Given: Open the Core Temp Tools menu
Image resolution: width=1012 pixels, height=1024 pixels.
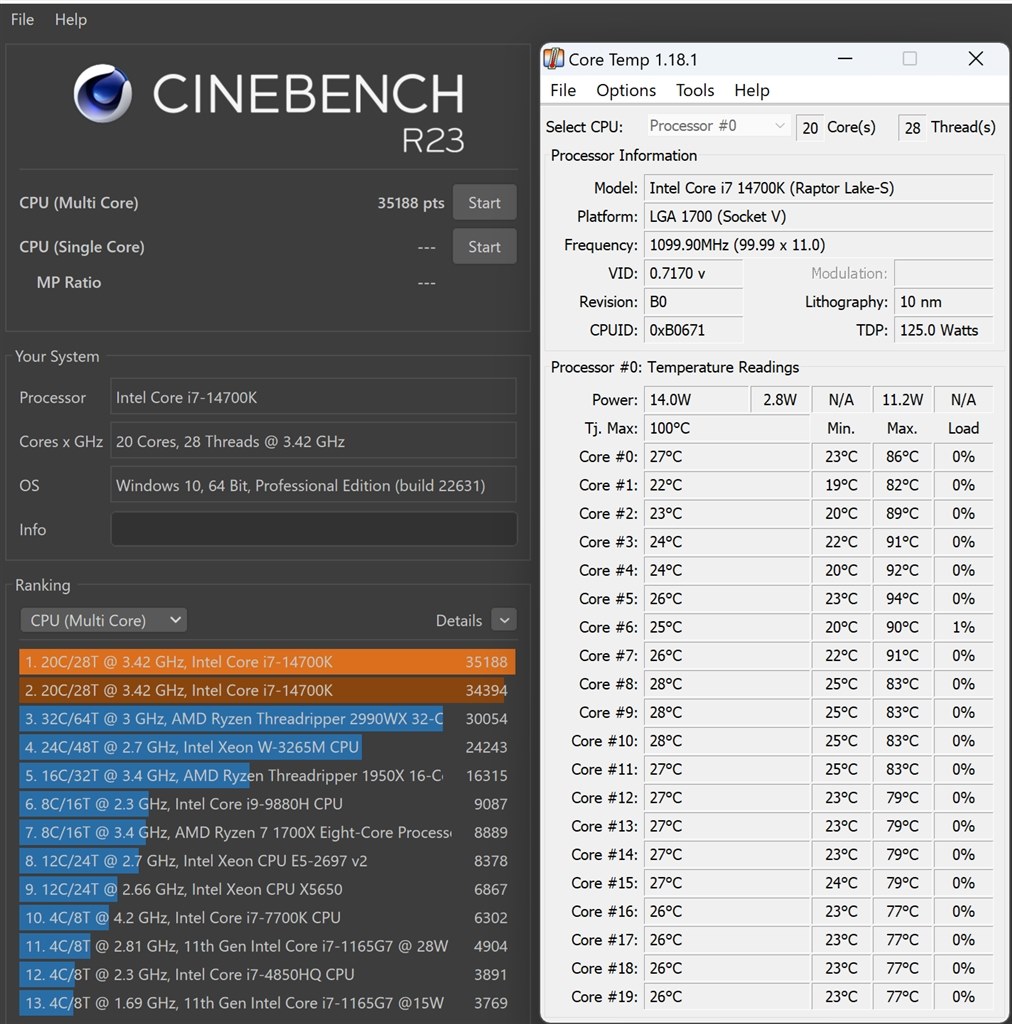Looking at the screenshot, I should point(695,90).
